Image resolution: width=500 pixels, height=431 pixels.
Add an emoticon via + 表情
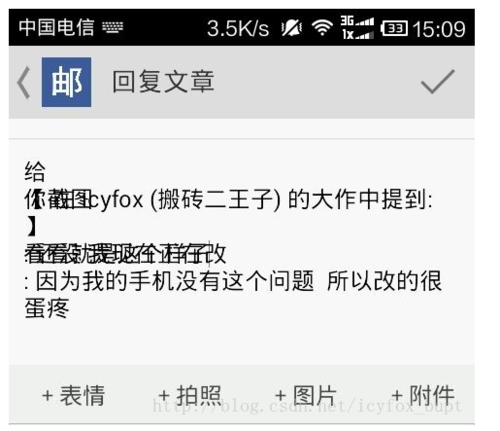(x=74, y=395)
